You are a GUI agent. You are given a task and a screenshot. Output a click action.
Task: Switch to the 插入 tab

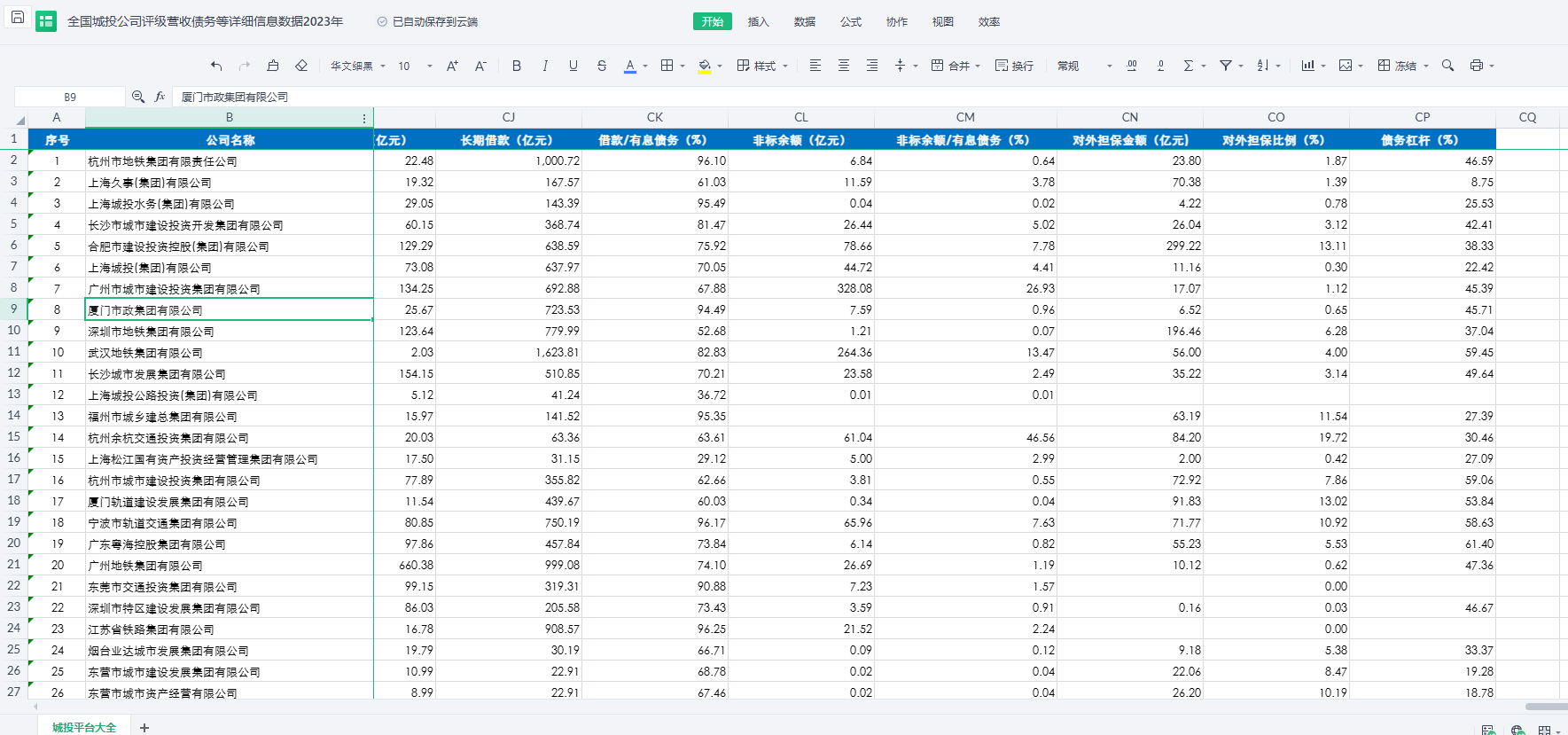[x=758, y=21]
